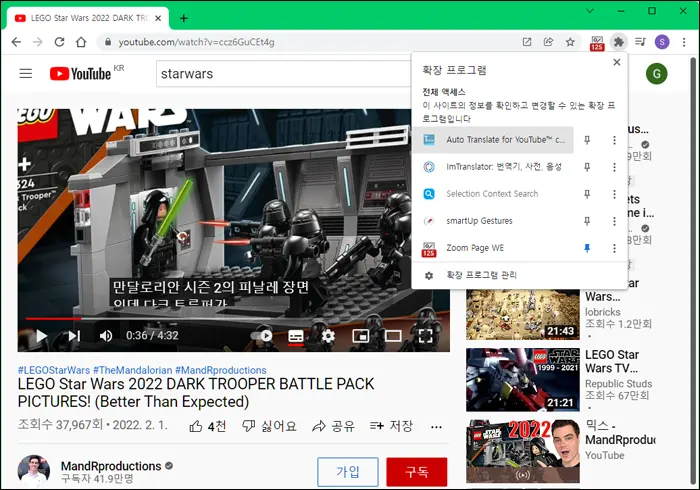Seek on the red video progress bar
This screenshot has width=700, height=490.
pyautogui.click(x=234, y=319)
